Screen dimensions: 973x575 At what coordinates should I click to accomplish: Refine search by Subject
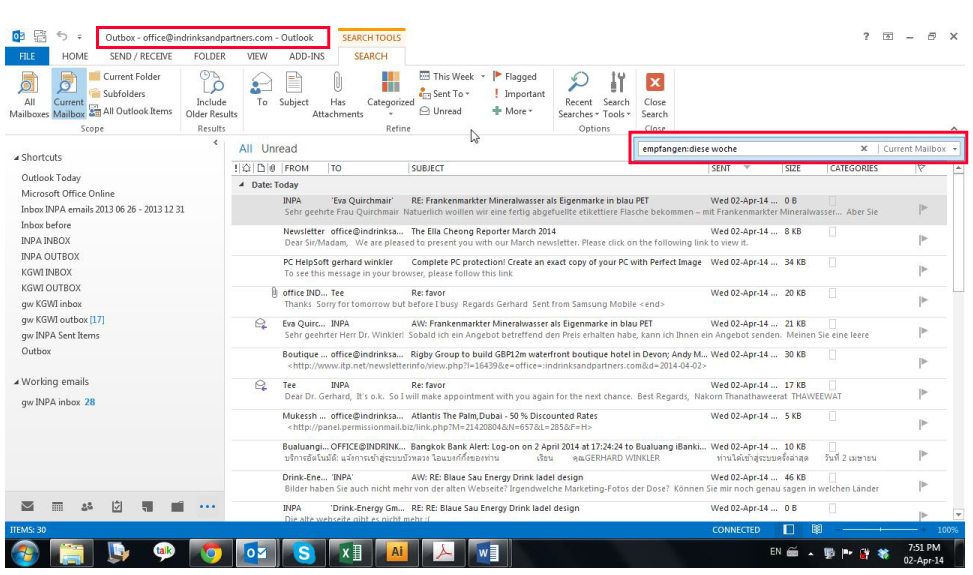294,89
